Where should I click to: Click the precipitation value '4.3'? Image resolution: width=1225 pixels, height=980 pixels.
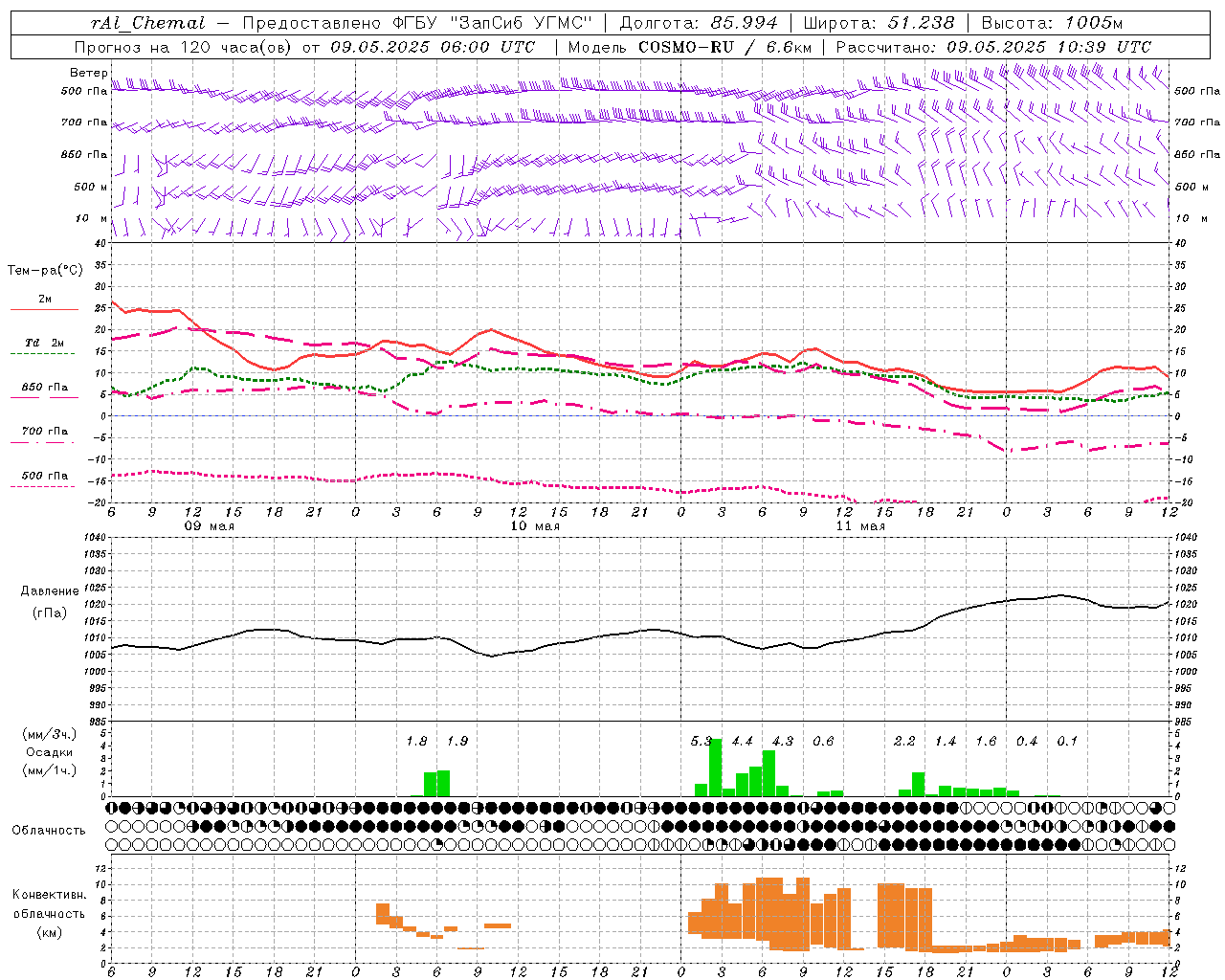click(782, 741)
